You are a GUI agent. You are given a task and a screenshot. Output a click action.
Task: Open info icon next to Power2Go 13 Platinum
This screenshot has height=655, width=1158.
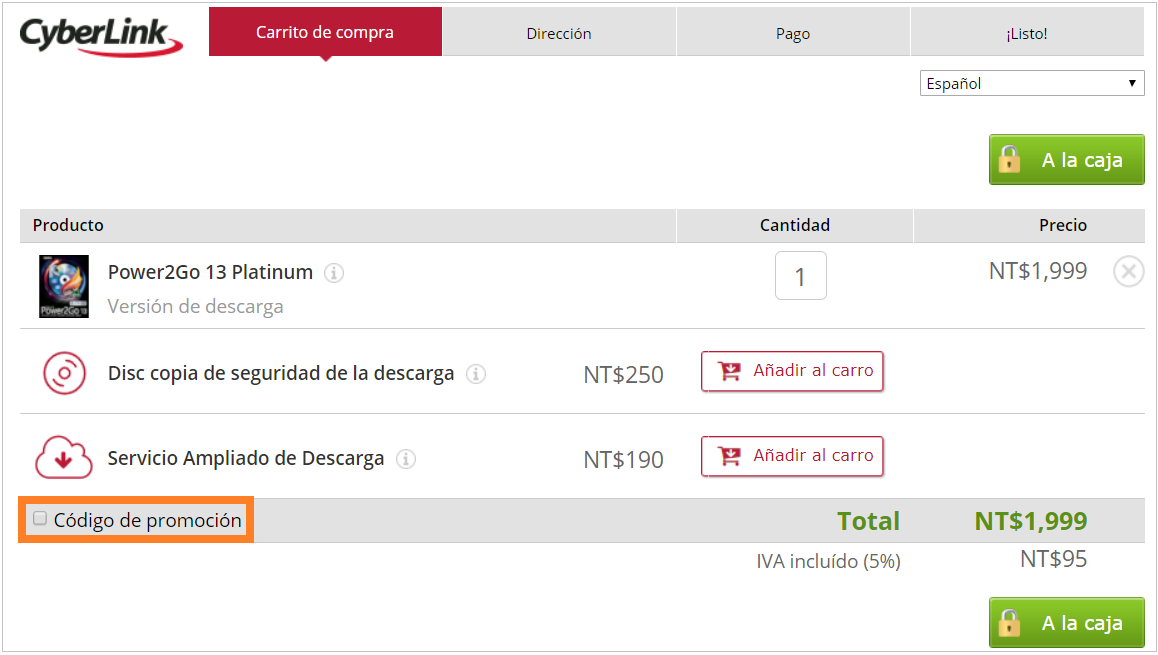[x=334, y=273]
